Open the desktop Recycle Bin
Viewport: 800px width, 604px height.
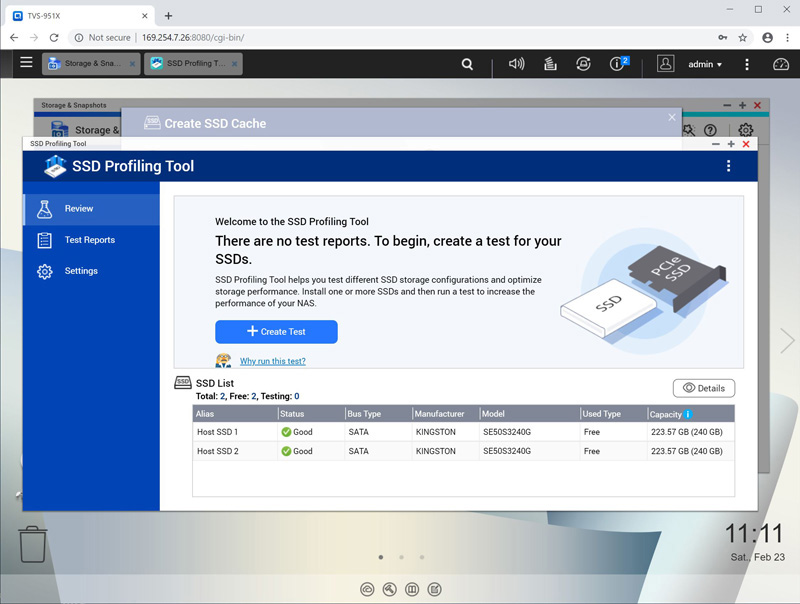33,544
